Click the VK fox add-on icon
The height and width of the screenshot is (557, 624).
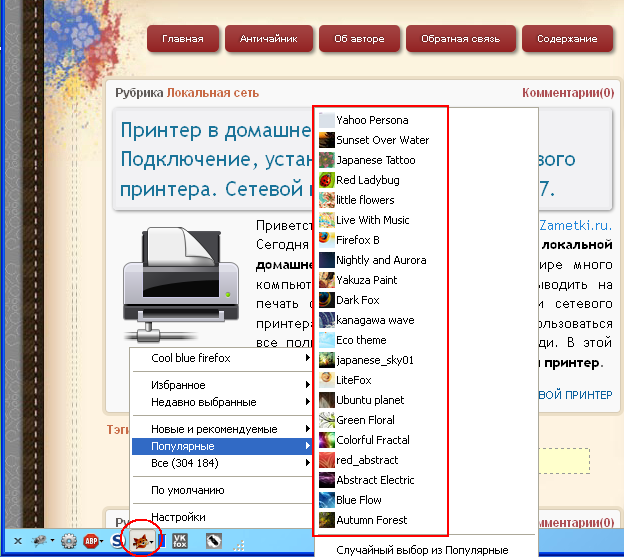(180, 541)
